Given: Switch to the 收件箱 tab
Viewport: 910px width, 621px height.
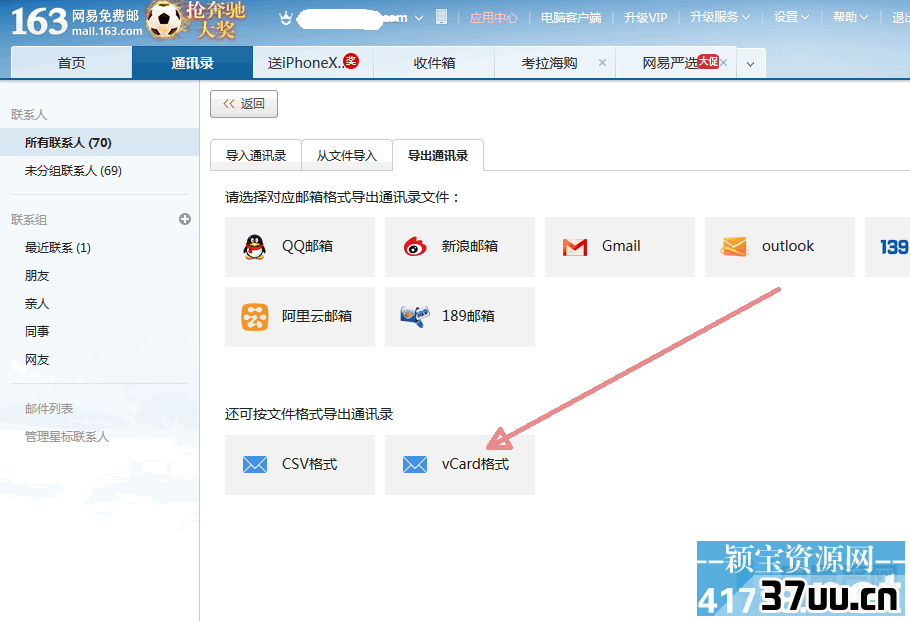Looking at the screenshot, I should (434, 63).
